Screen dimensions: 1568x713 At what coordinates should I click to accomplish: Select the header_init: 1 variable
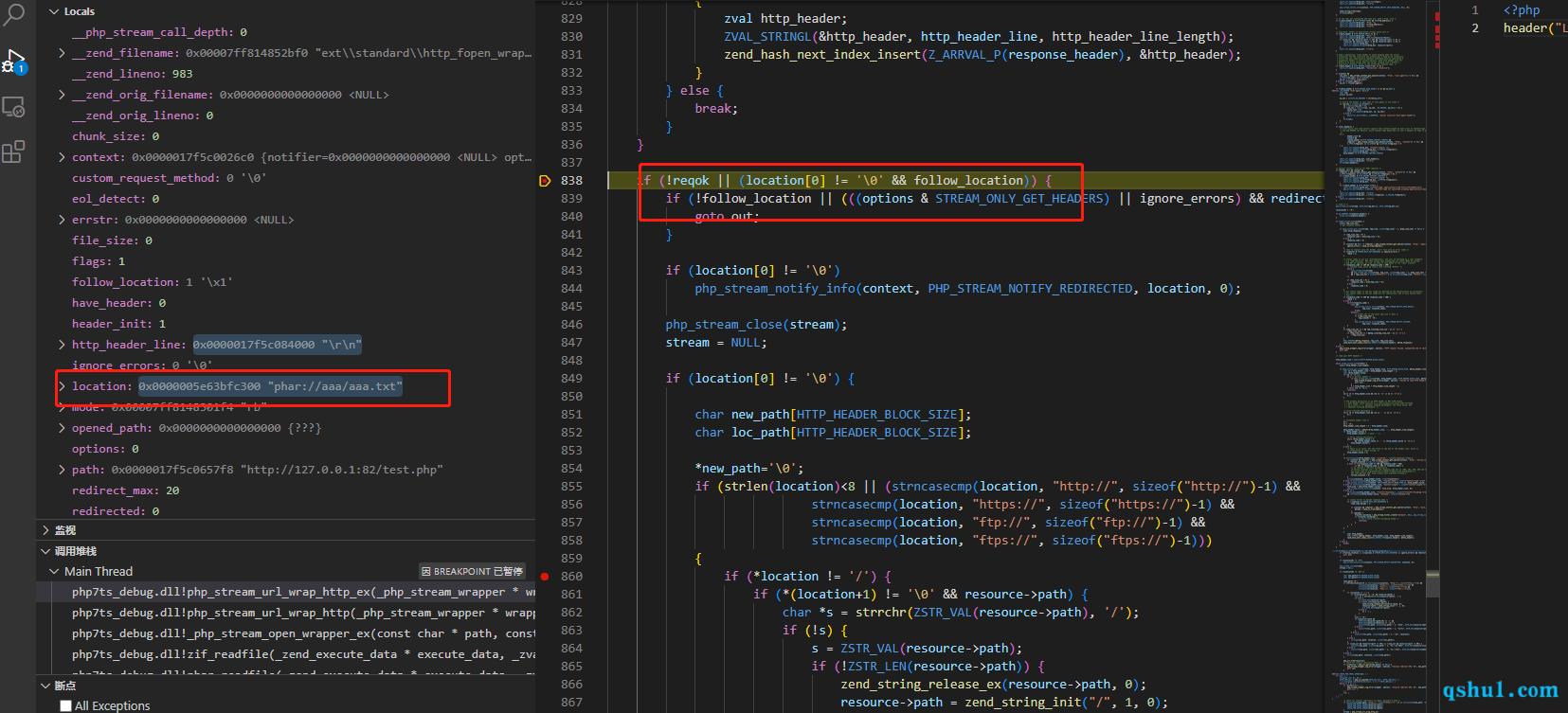tap(285, 324)
